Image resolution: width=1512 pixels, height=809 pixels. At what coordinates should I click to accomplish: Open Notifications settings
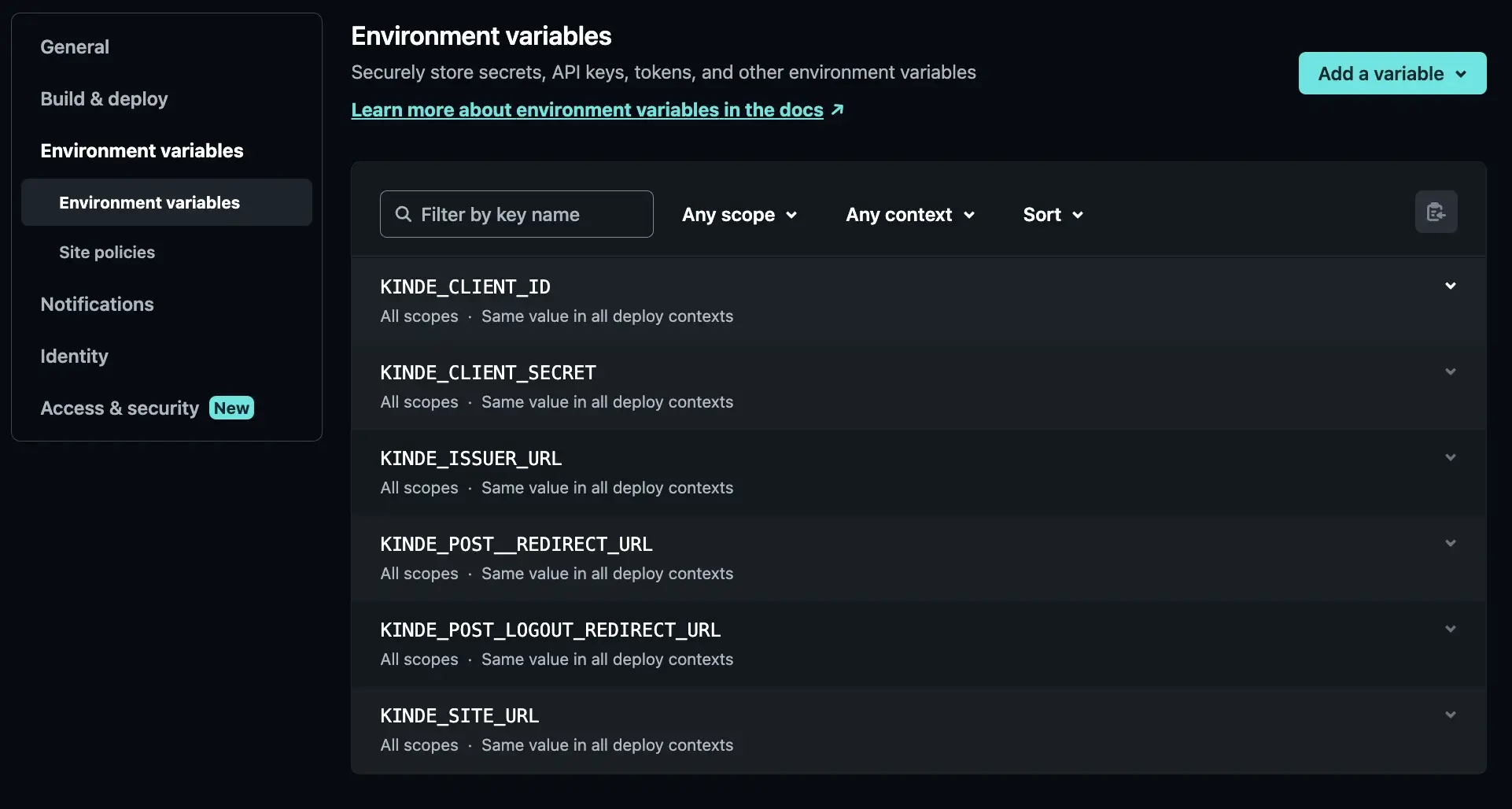coord(97,304)
